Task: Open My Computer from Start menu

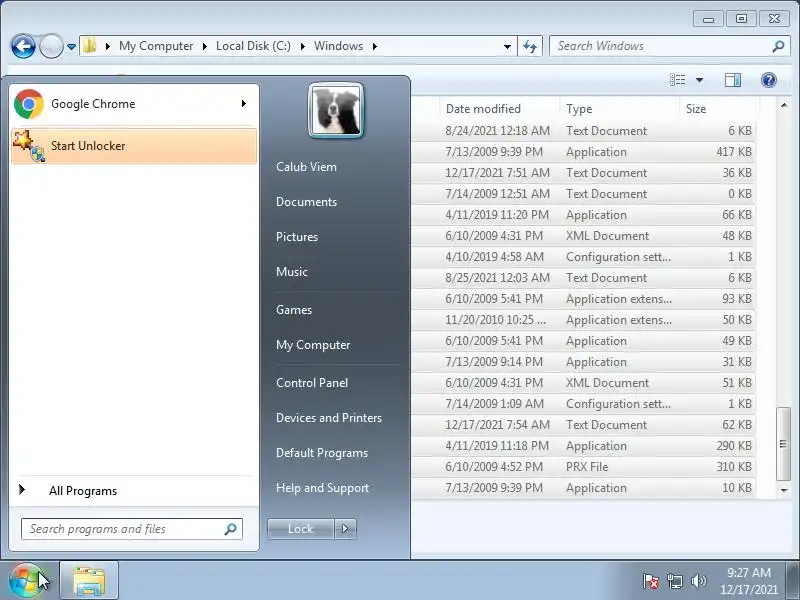Action: pos(313,345)
